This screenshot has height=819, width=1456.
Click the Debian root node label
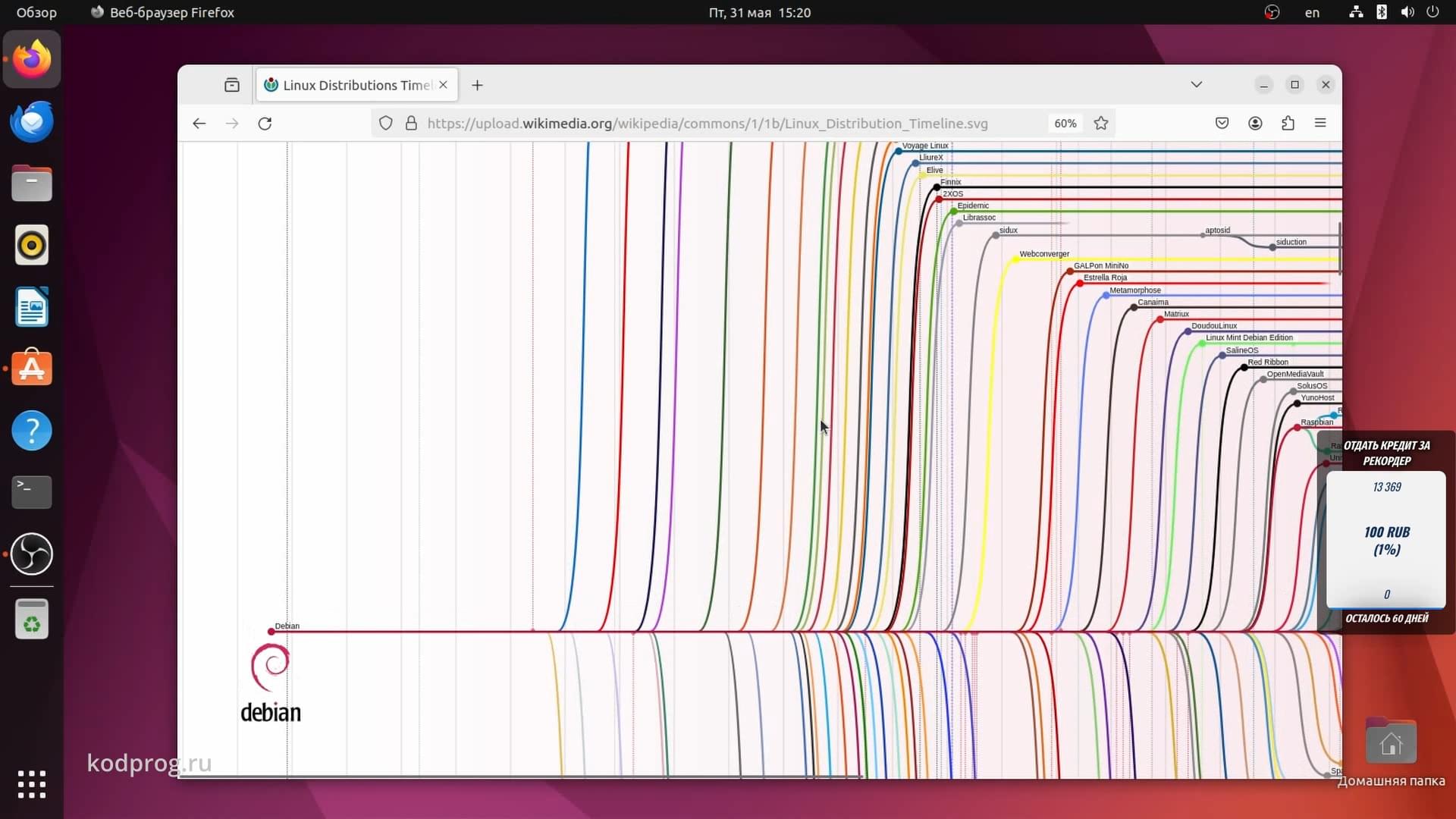[x=287, y=626]
